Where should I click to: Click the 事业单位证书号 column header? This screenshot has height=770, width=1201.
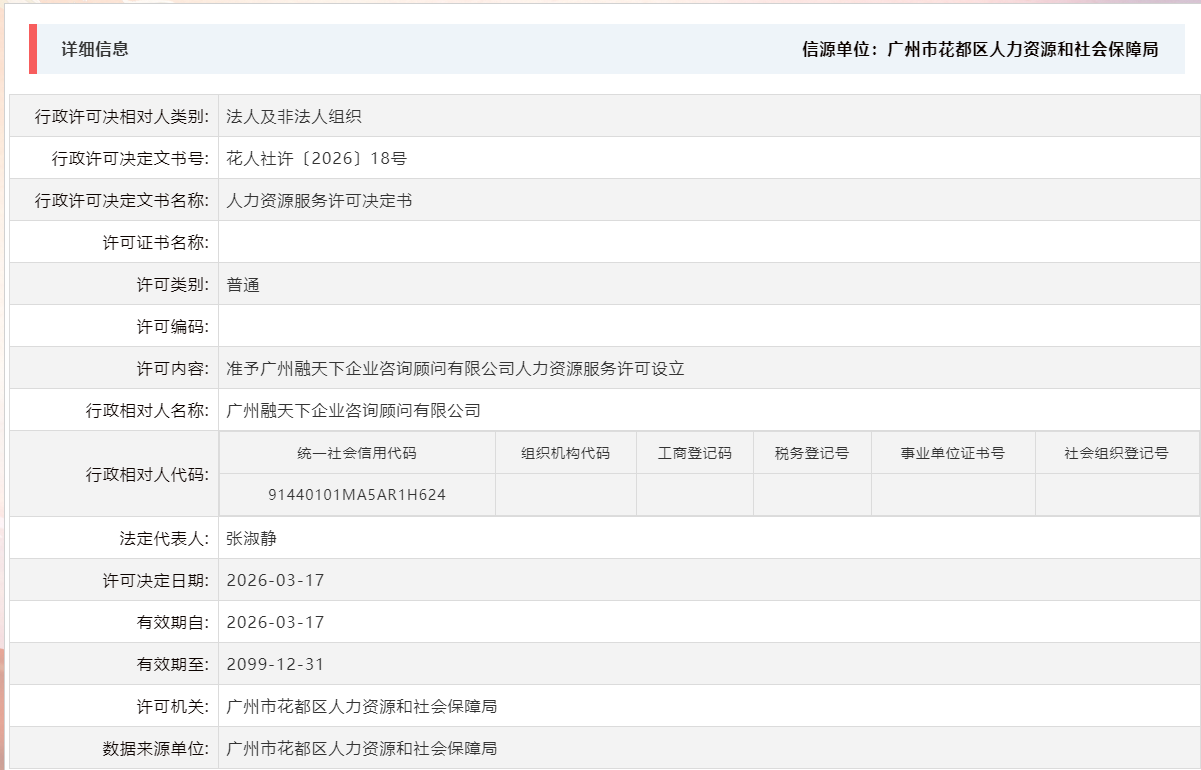pyautogui.click(x=952, y=452)
